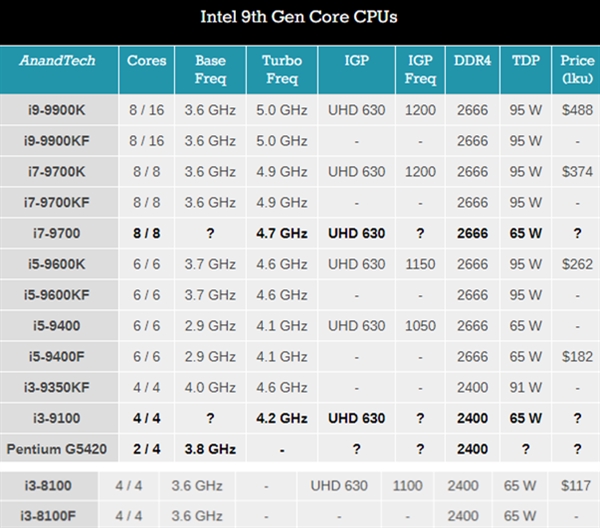Click the TDP column header
The image size is (600, 528).
[x=525, y=61]
